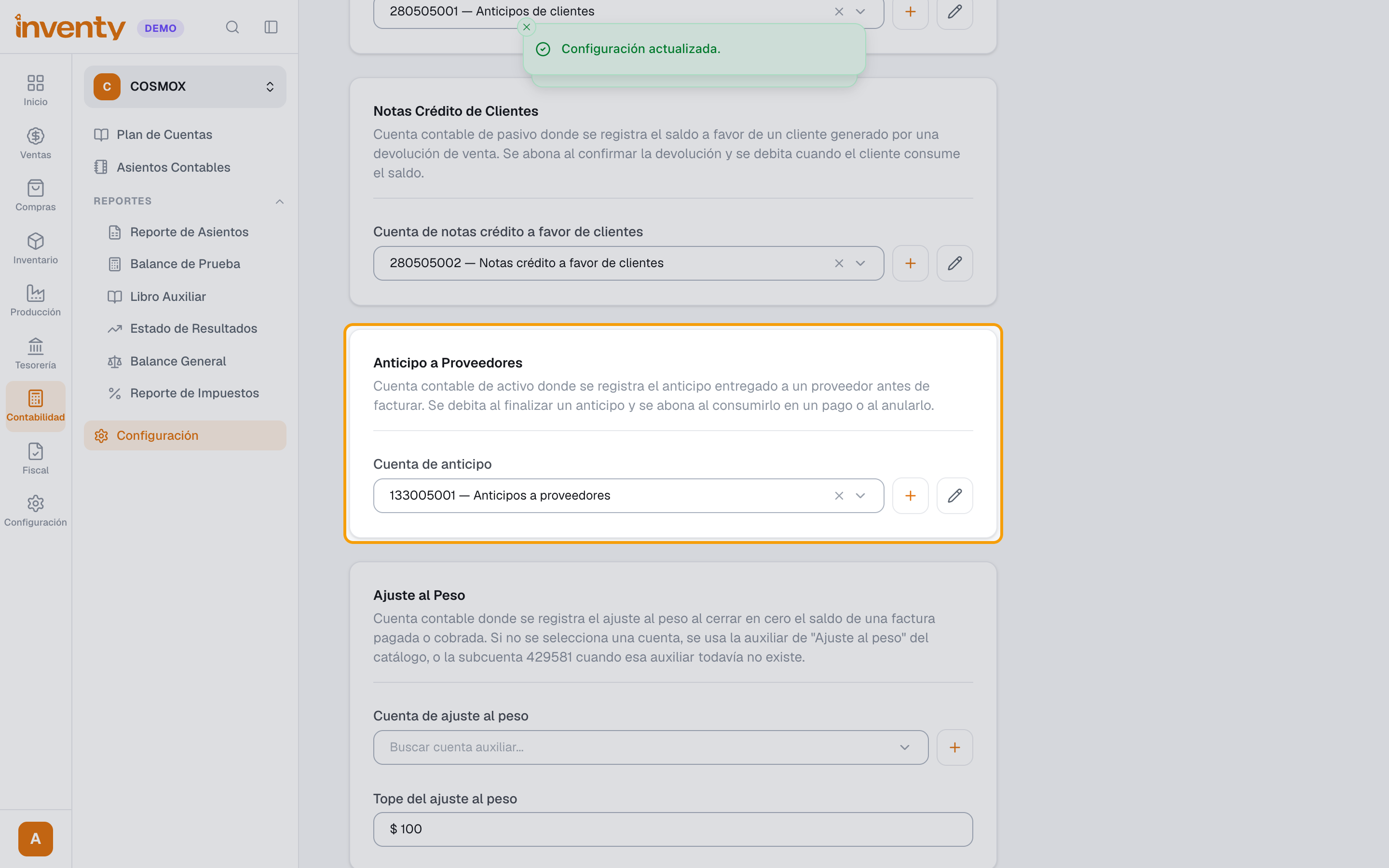The height and width of the screenshot is (868, 1389).
Task: Open the Ventas module
Action: (x=36, y=143)
